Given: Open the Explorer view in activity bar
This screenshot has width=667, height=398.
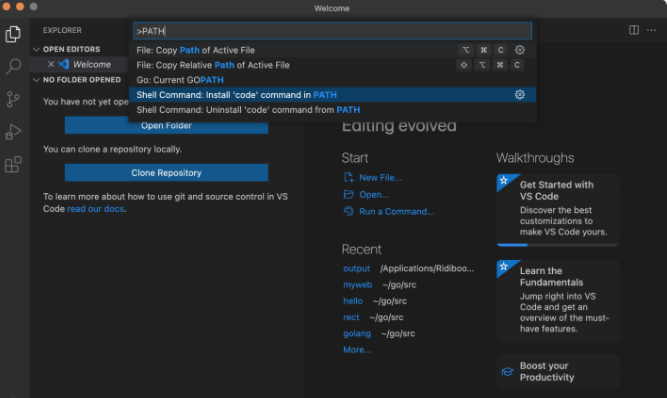Looking at the screenshot, I should 13,34.
